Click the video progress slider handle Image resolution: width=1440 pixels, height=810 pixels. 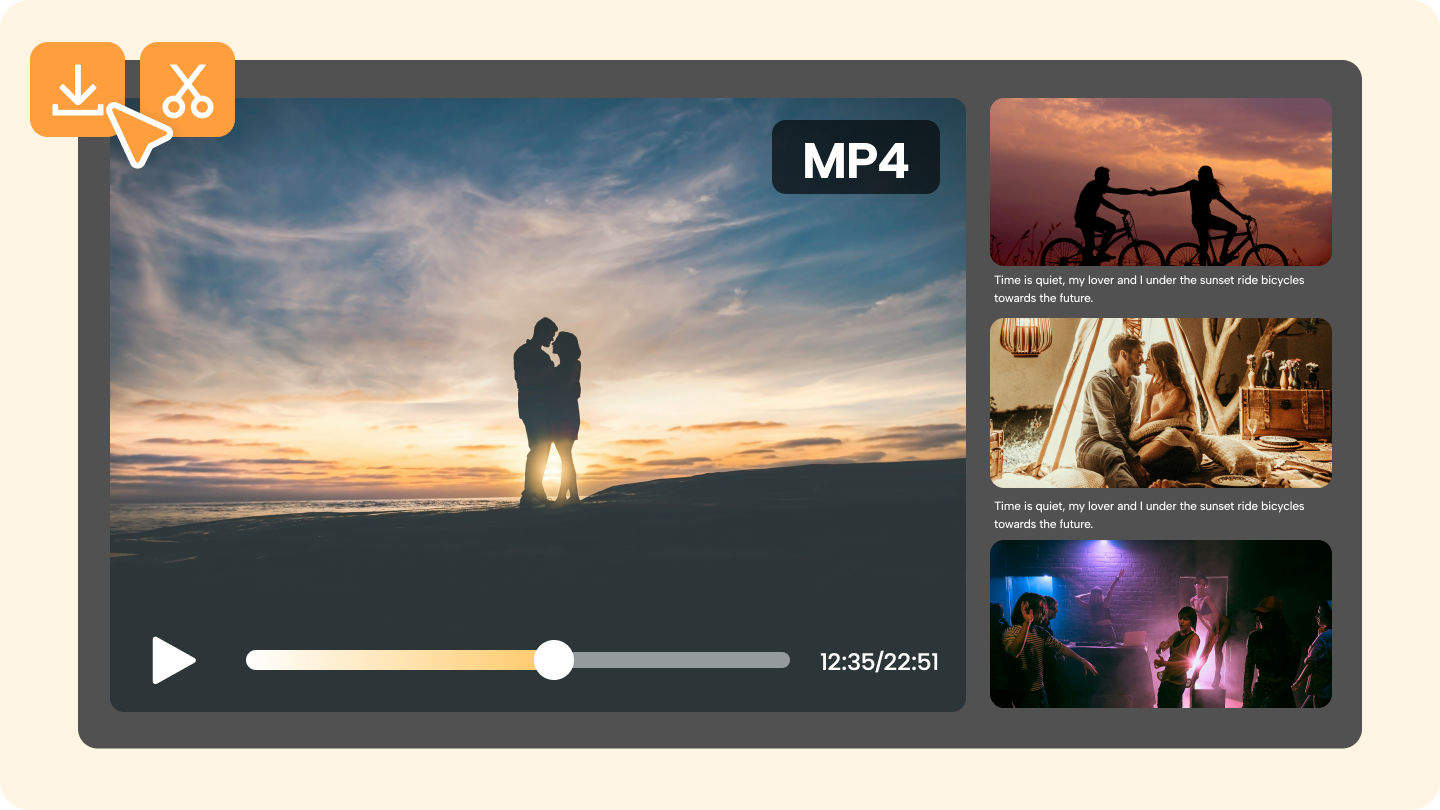553,660
